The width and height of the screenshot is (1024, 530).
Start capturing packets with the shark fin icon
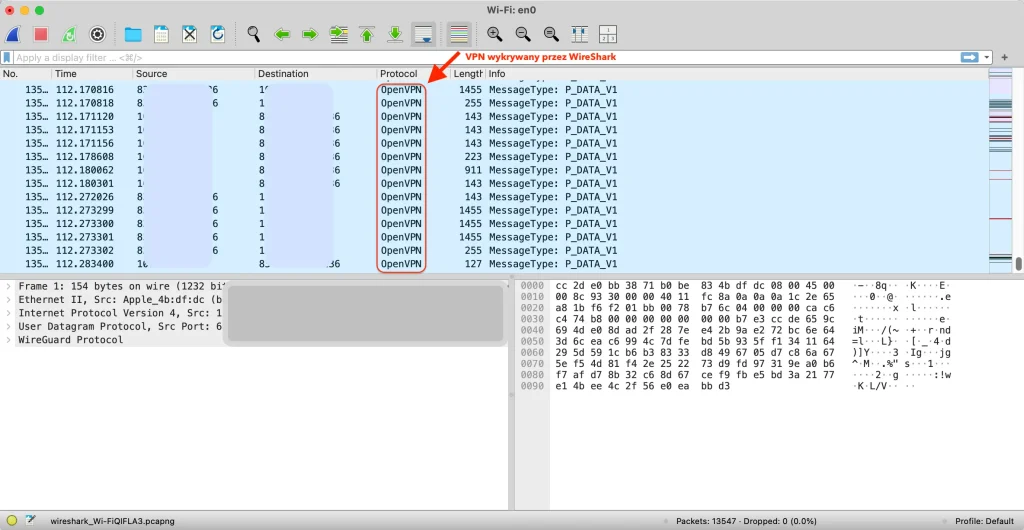pyautogui.click(x=13, y=34)
